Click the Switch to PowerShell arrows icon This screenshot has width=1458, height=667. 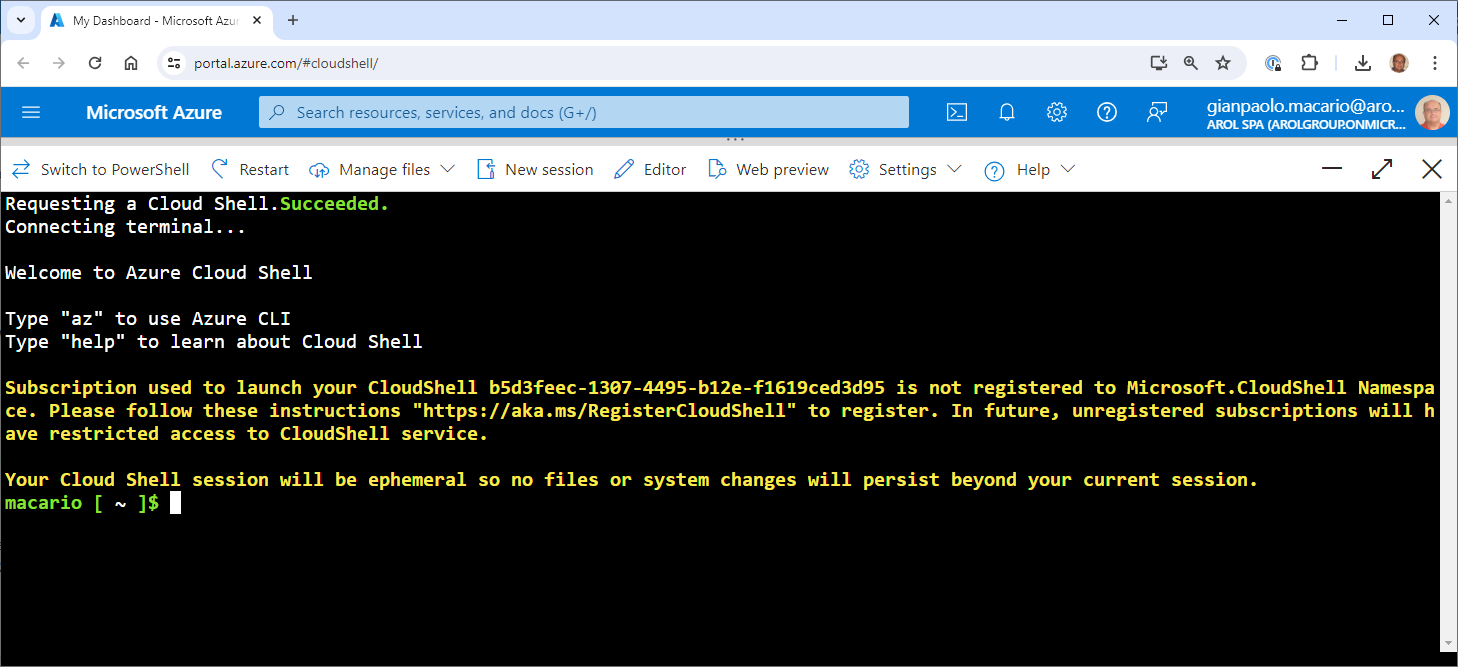pos(21,169)
